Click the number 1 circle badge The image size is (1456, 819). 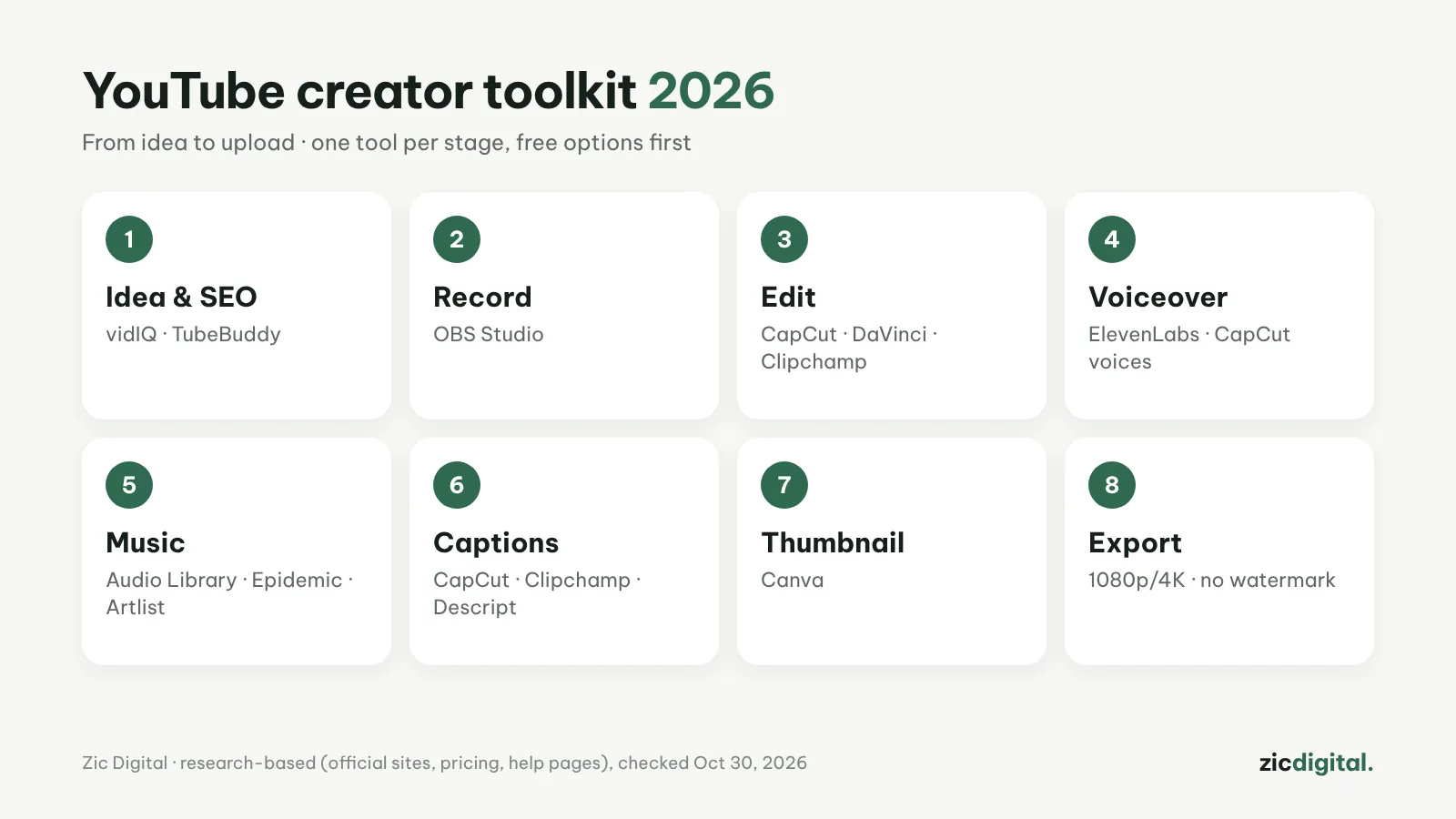[129, 239]
